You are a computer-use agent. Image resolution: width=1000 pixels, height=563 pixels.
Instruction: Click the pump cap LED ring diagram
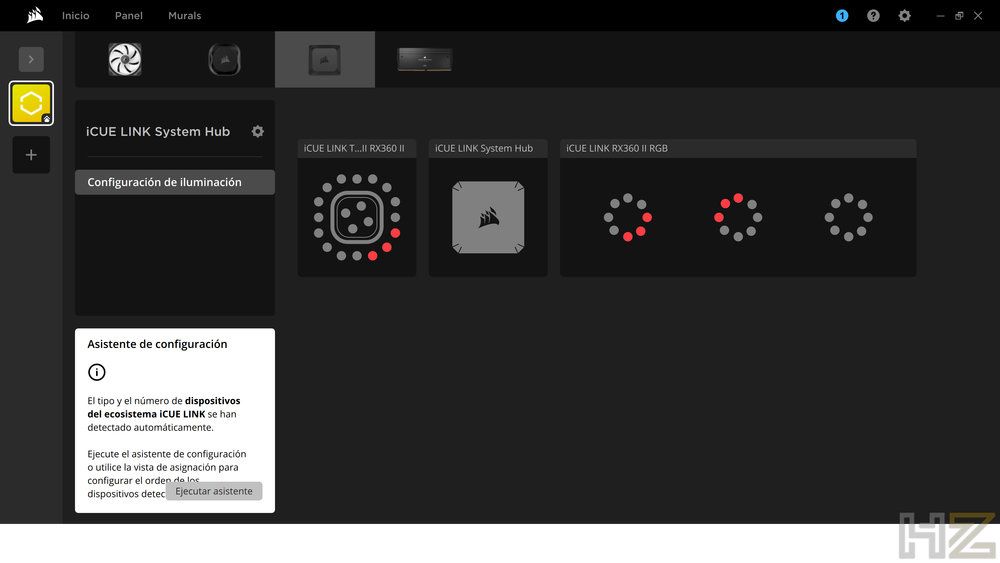357,217
